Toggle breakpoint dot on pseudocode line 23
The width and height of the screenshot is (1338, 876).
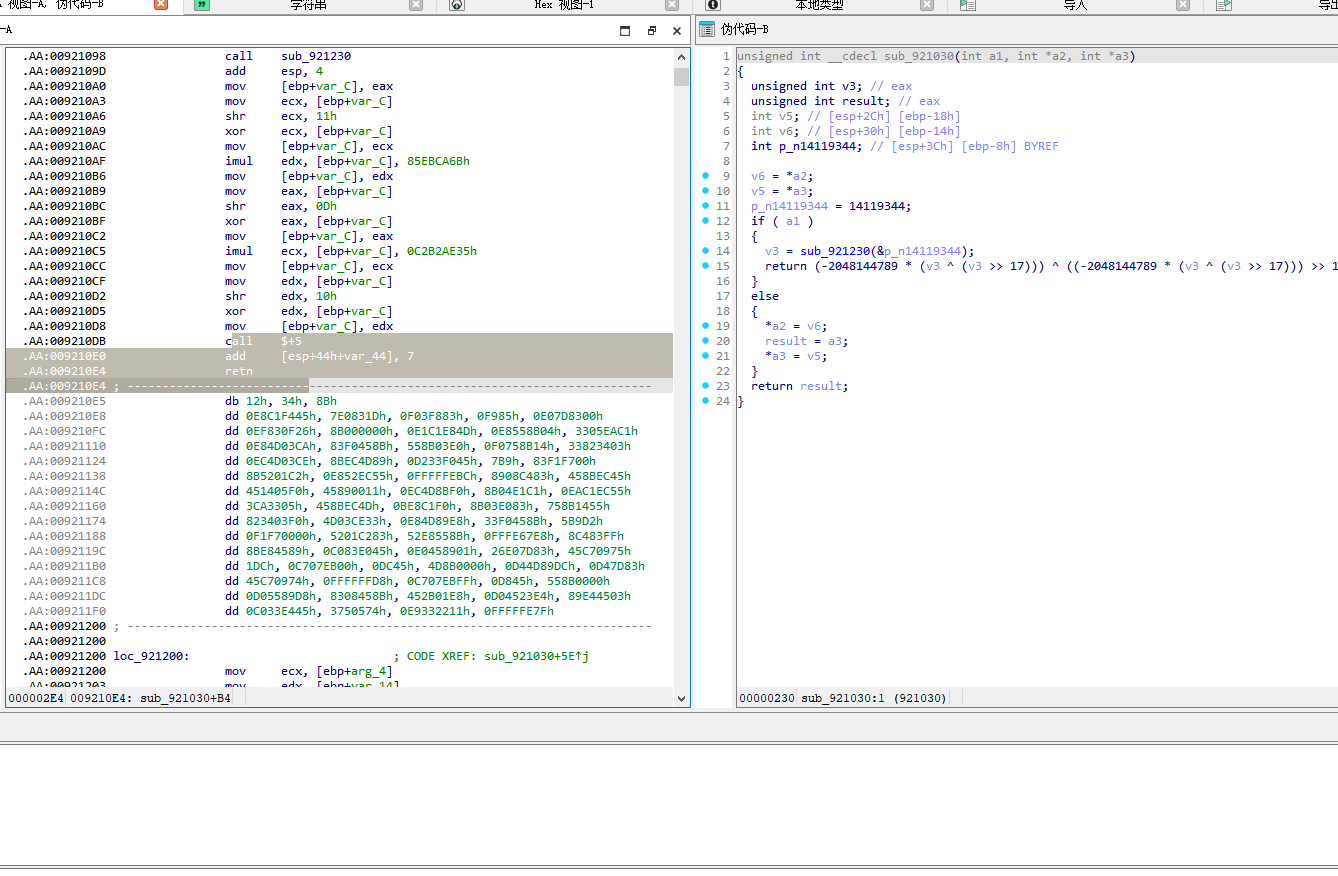(x=705, y=386)
